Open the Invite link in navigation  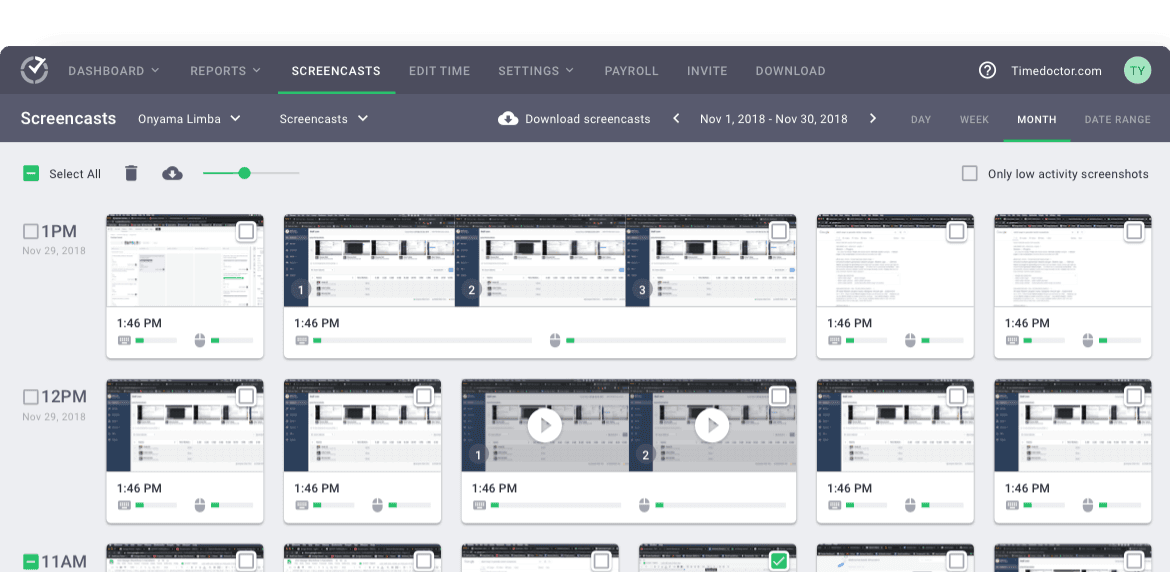click(707, 71)
